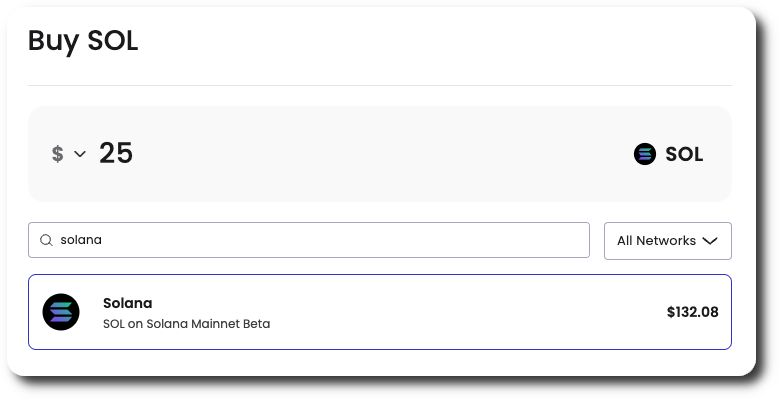This screenshot has height=399, width=779.
Task: Click the arrow inside All Networks box
Action: [710, 241]
